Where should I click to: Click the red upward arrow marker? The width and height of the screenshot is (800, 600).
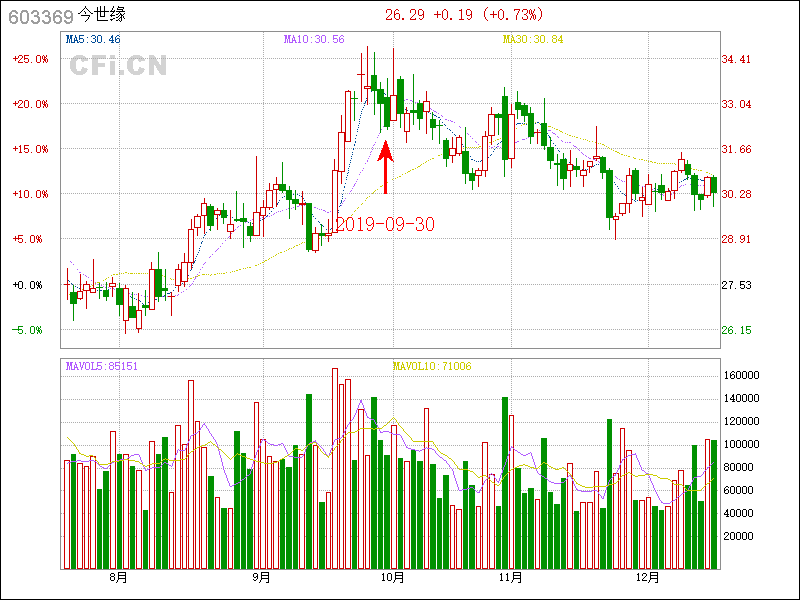tap(386, 167)
